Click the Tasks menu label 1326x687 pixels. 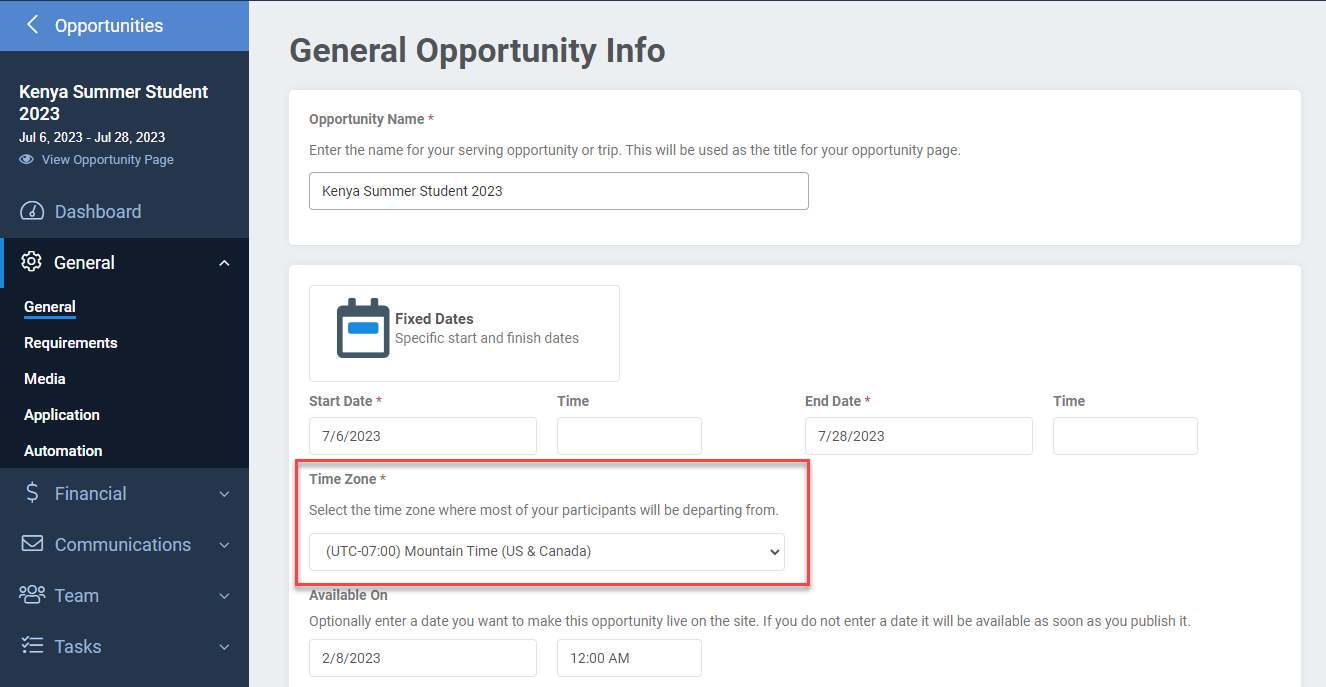click(x=78, y=646)
